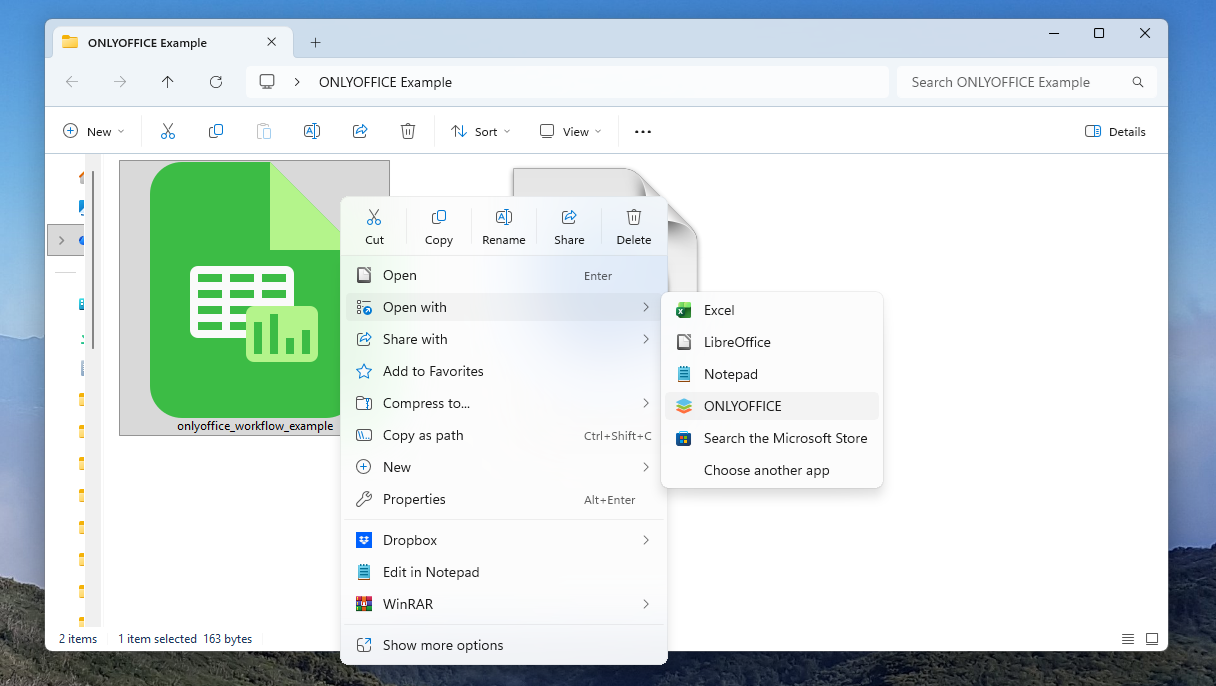Click the Search ONLYOFFICE Example field
Image resolution: width=1216 pixels, height=686 pixels.
click(1015, 82)
